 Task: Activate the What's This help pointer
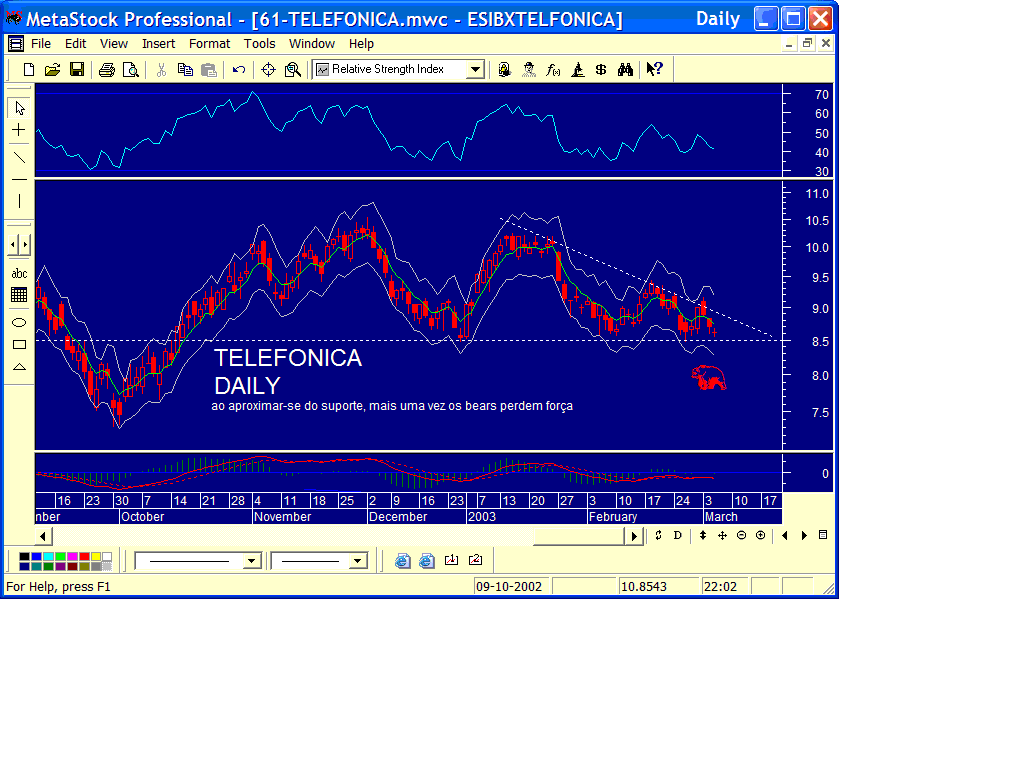pos(654,69)
